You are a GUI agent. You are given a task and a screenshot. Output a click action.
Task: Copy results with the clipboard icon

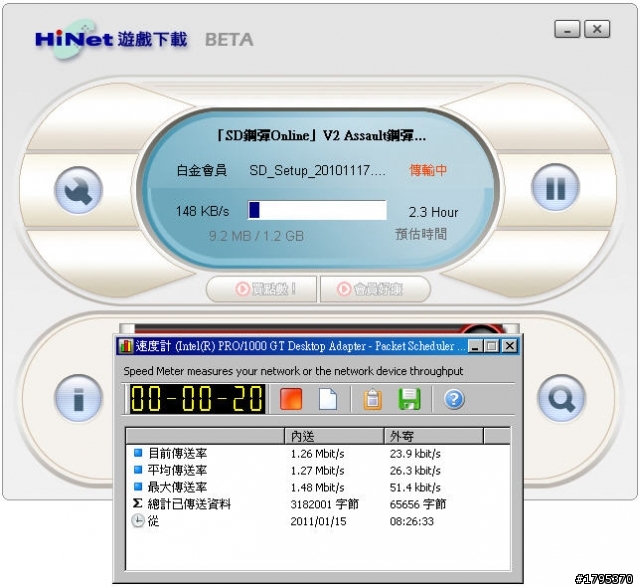click(x=373, y=399)
